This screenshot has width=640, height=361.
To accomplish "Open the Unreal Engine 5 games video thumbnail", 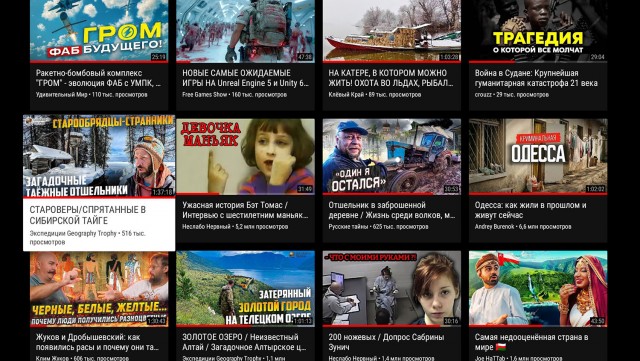I will 245,31.
